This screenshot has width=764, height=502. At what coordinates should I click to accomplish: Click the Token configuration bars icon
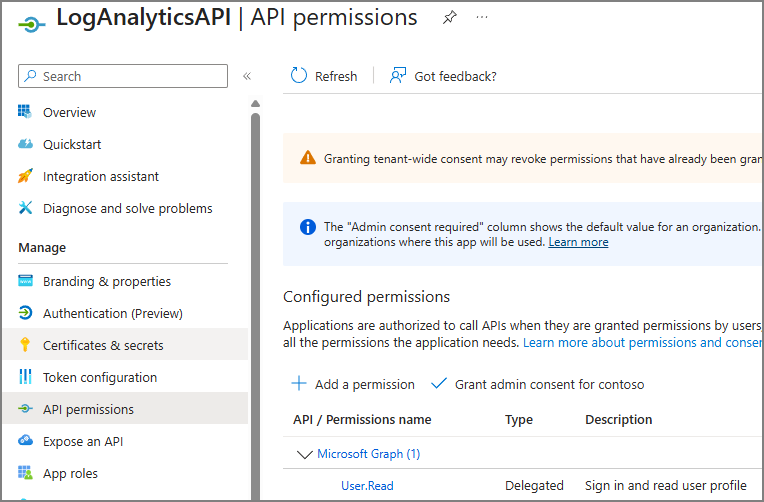pyautogui.click(x=26, y=377)
